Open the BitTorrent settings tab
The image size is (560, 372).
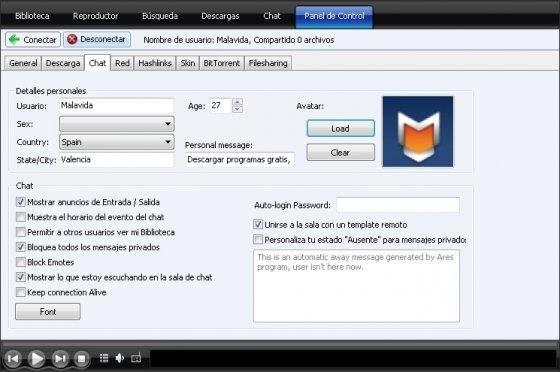pos(222,63)
